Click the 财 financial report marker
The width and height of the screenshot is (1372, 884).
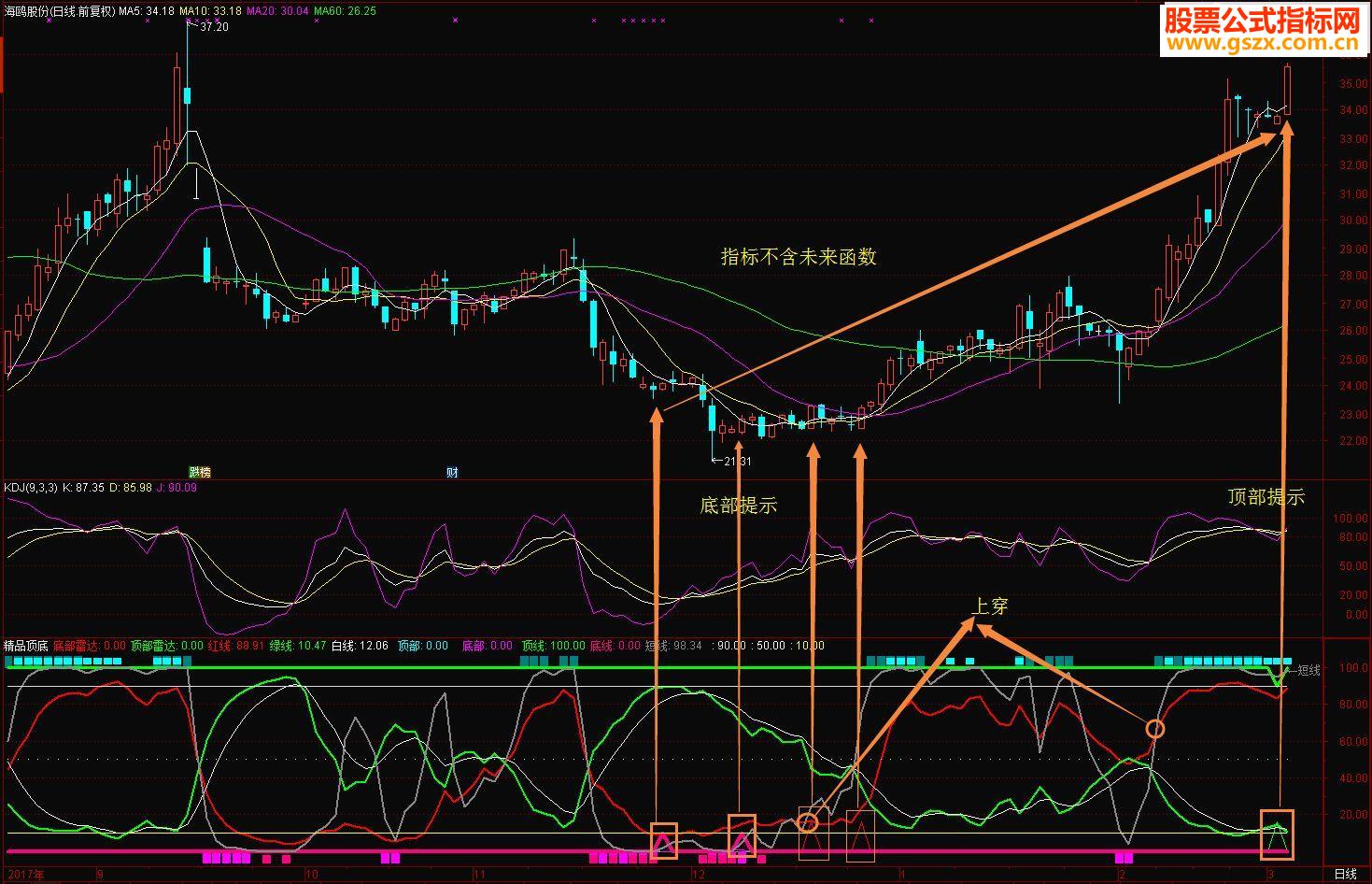(452, 473)
